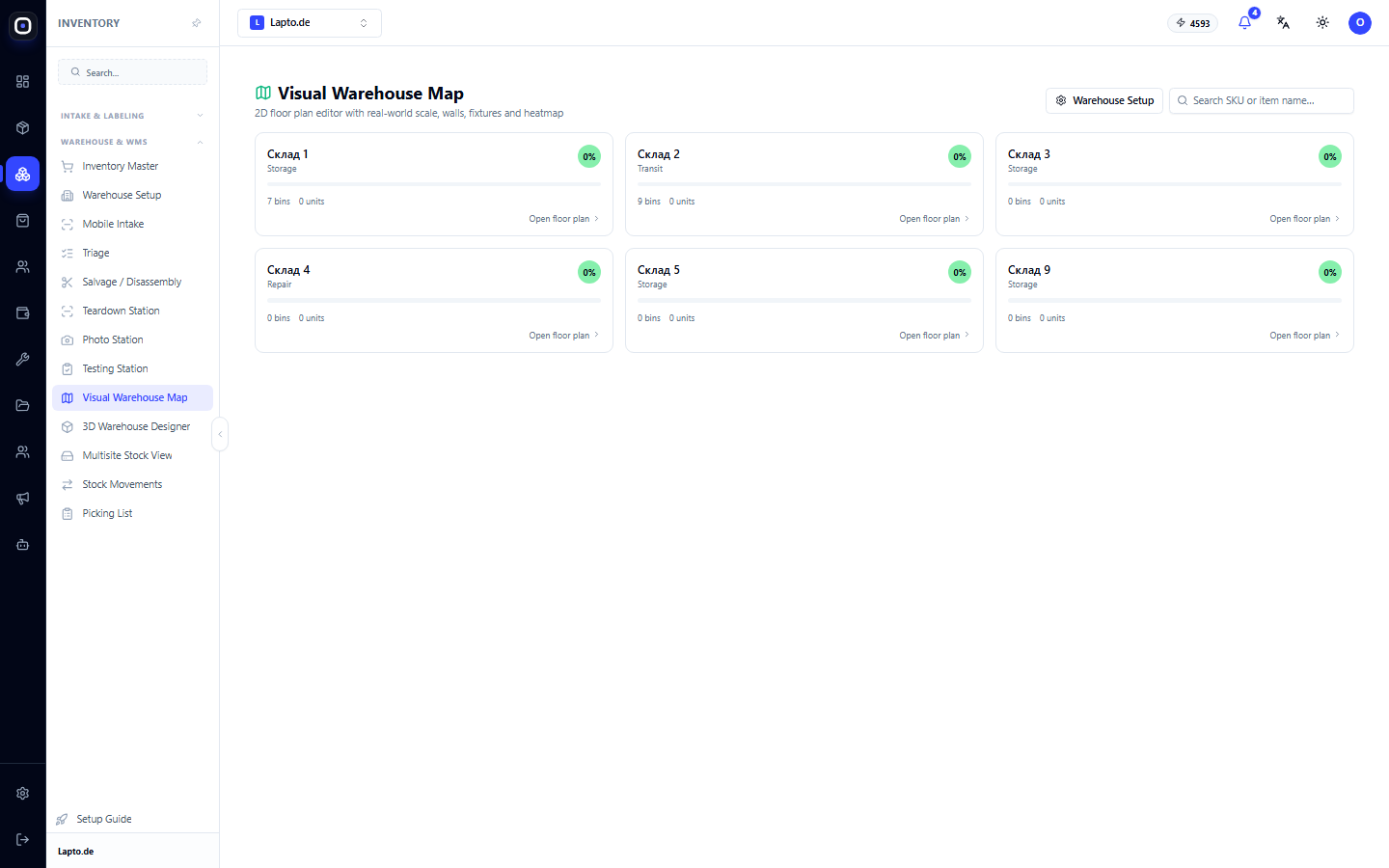
Task: Open the 3D Warehouse Designer page
Action: coord(132,427)
